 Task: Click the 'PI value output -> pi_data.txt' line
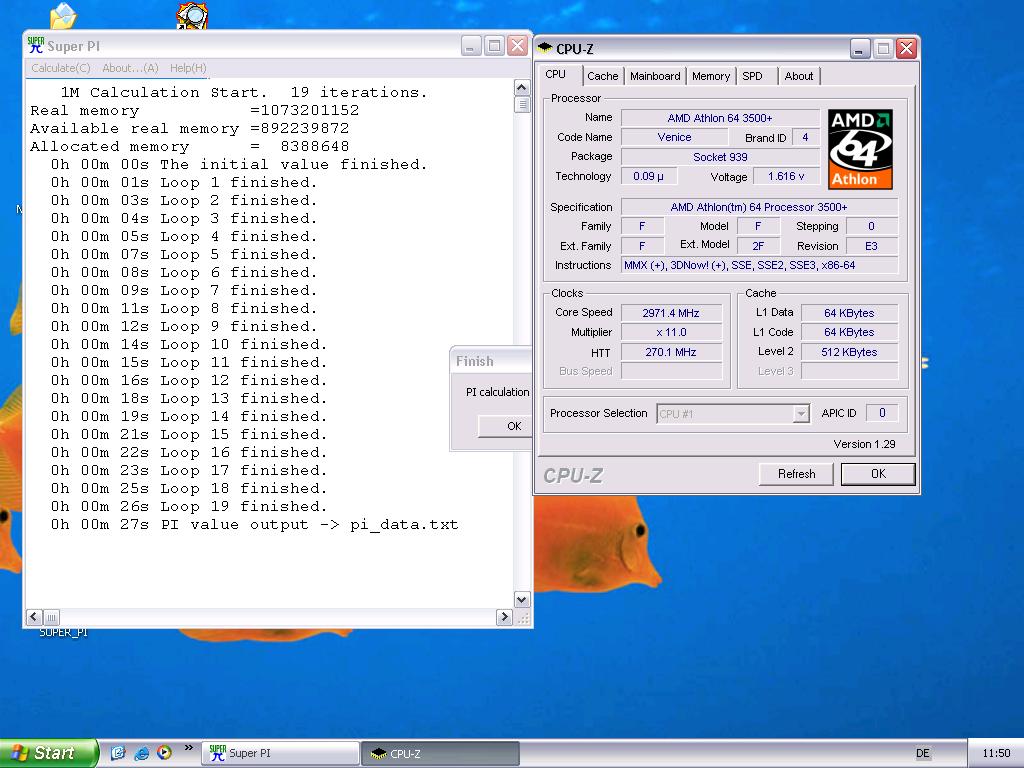pos(255,524)
